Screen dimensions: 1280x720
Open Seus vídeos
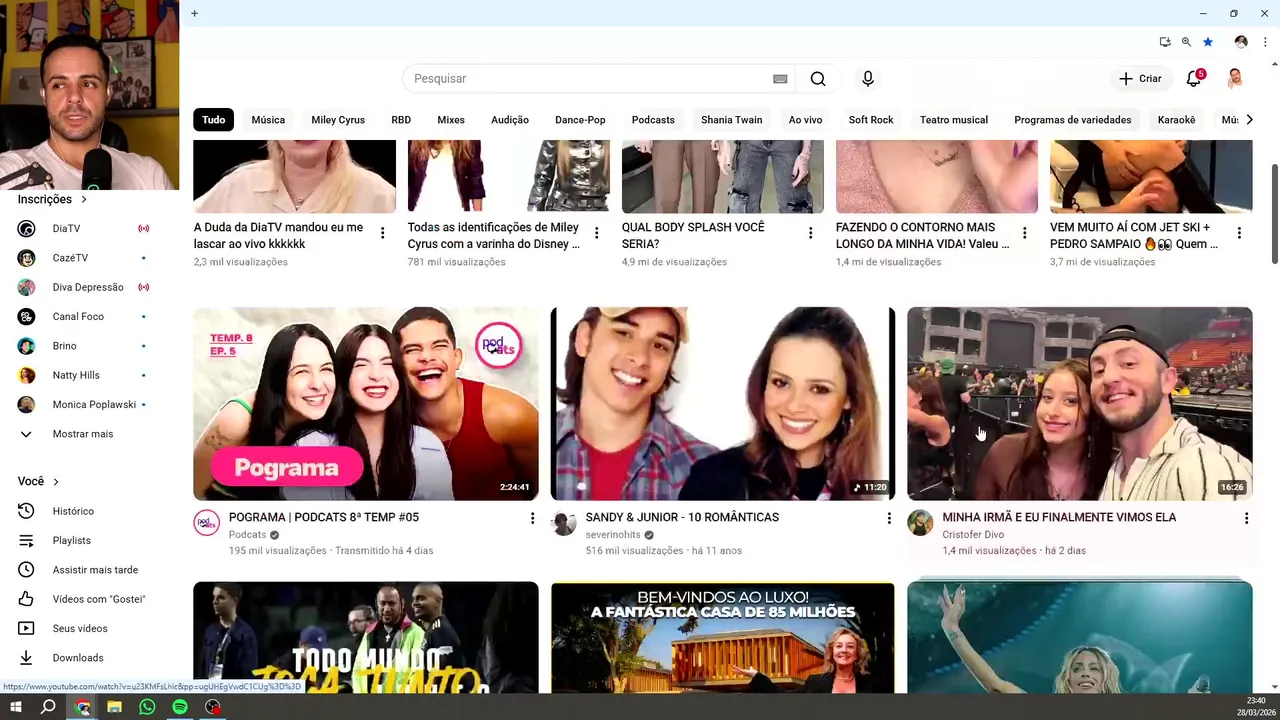85,629
